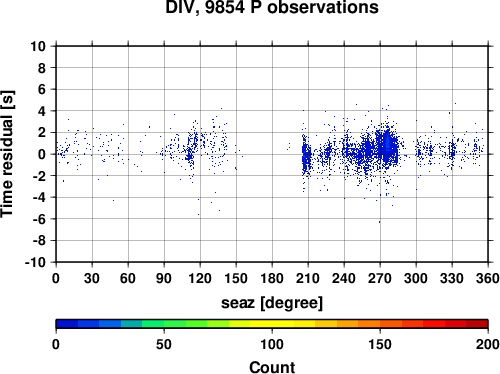Click the 'seaz [degree]' x-axis label

272,302
